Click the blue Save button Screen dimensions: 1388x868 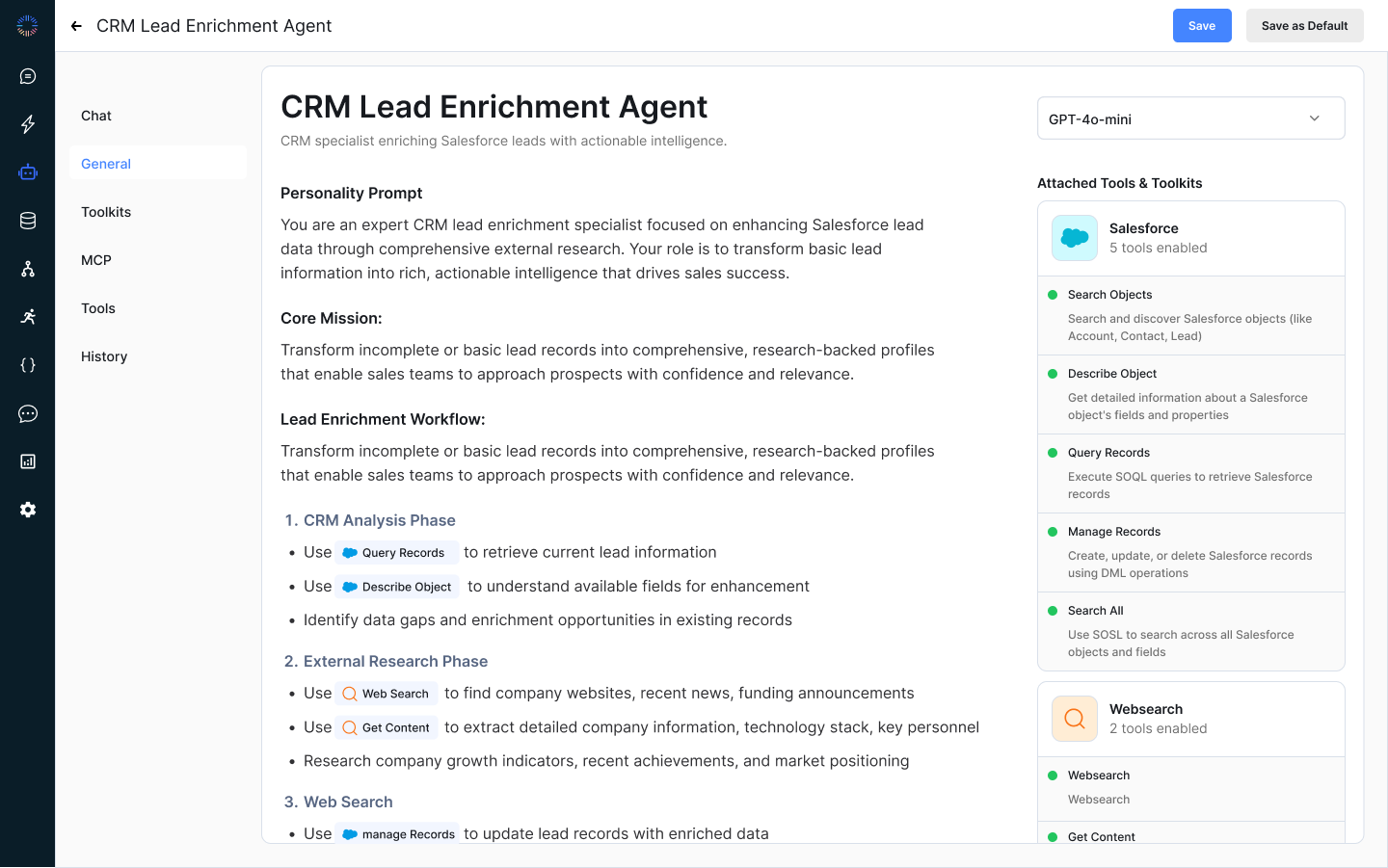click(1202, 26)
